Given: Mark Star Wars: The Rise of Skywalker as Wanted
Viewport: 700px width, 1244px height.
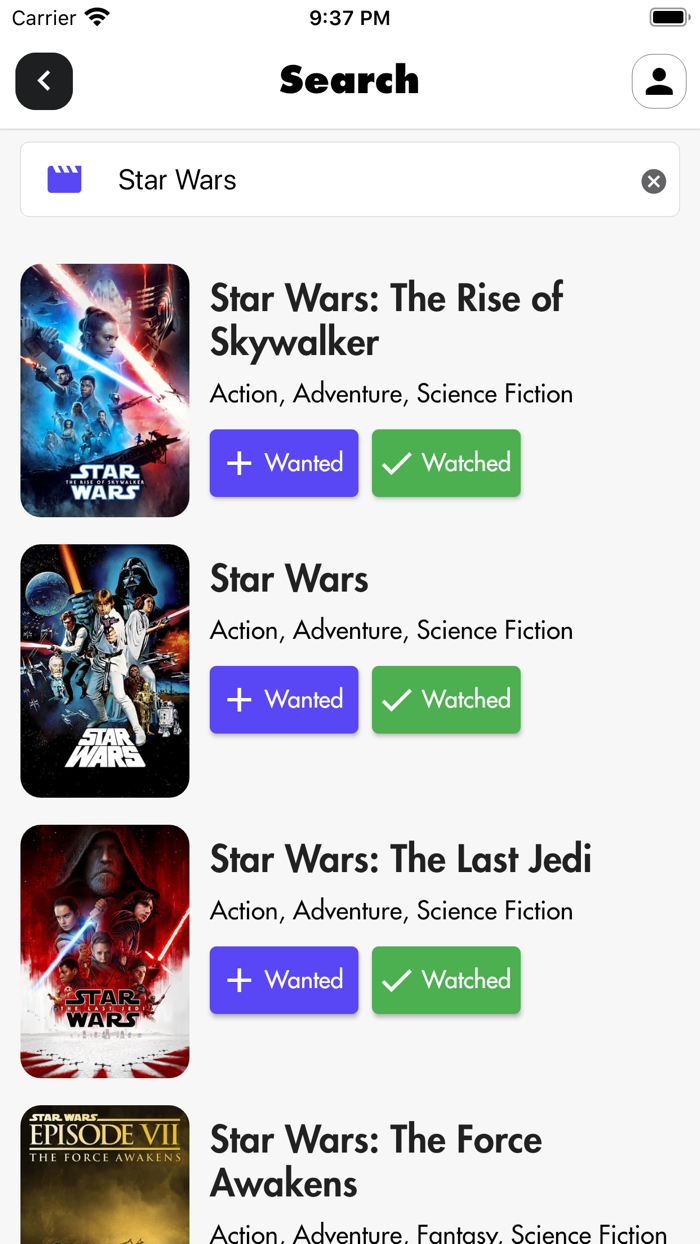Looking at the screenshot, I should tap(284, 463).
